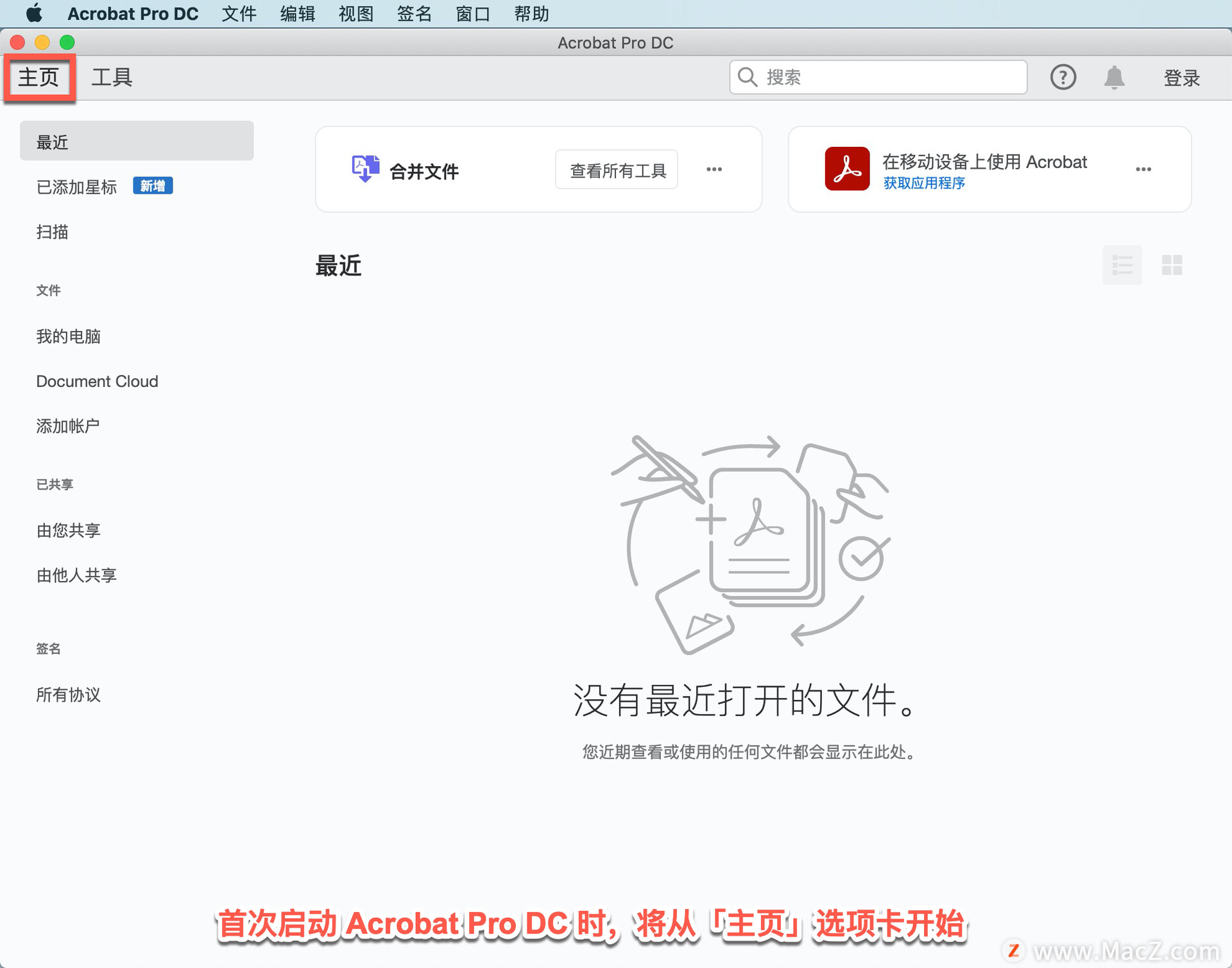The height and width of the screenshot is (968, 1232).
Task: Open 由他人共享 in the sidebar
Action: [x=76, y=575]
